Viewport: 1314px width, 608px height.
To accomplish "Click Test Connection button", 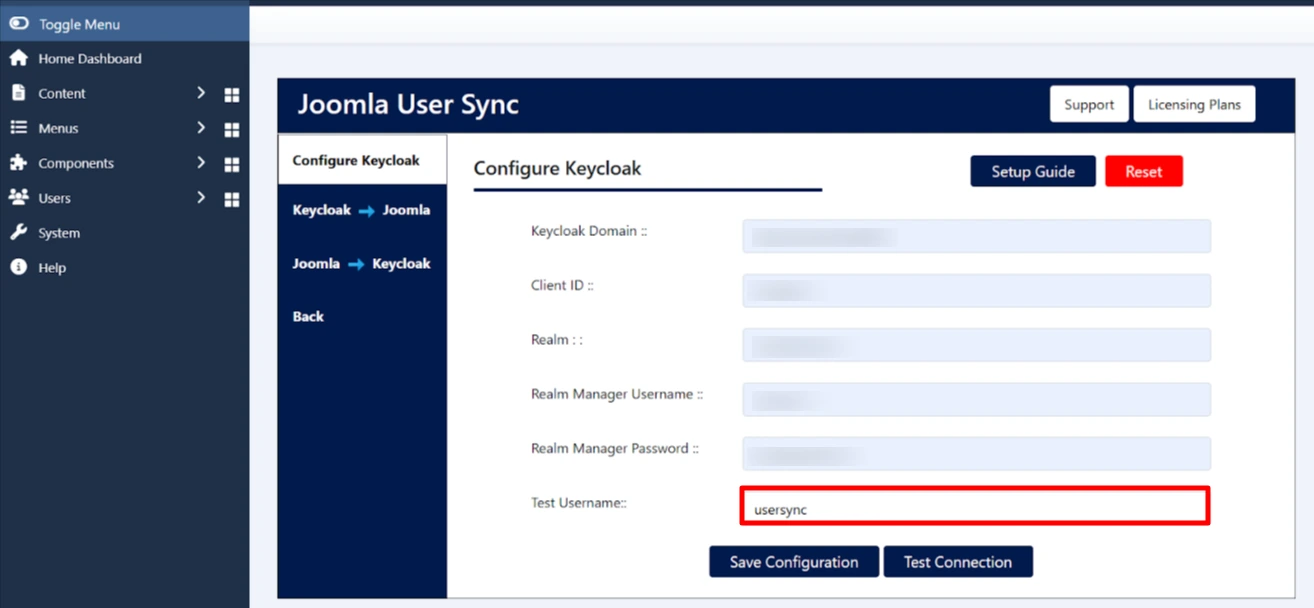I will (958, 562).
